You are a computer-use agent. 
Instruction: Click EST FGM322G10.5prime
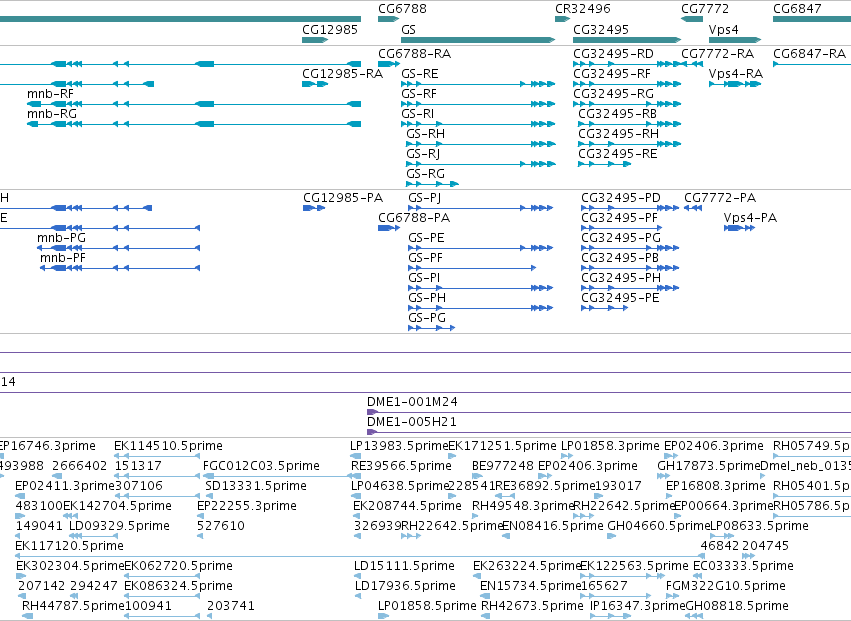point(671,596)
